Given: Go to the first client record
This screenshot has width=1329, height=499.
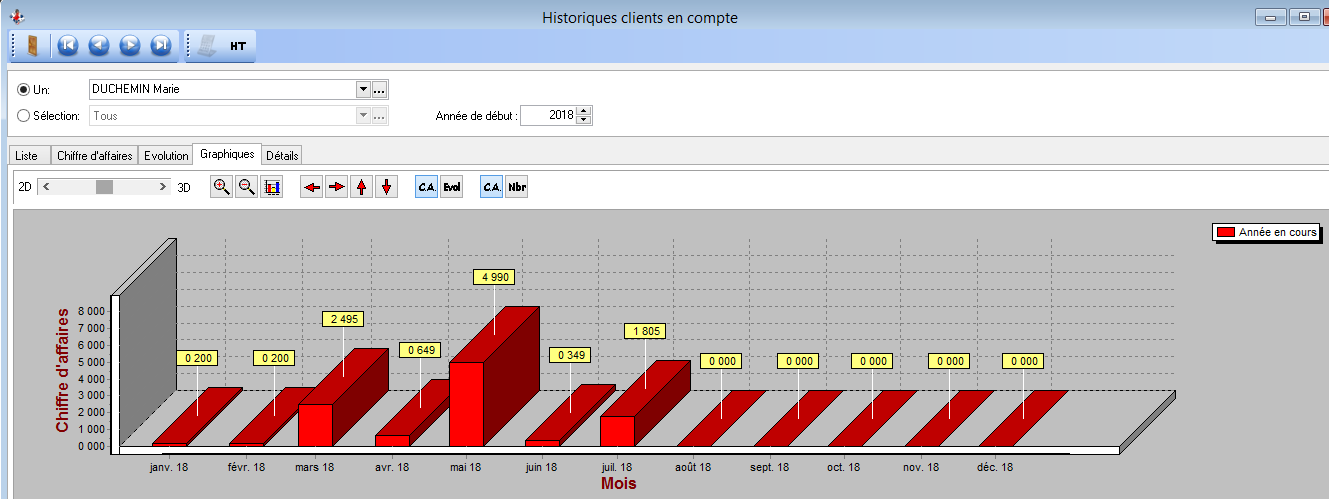Looking at the screenshot, I should pyautogui.click(x=68, y=45).
